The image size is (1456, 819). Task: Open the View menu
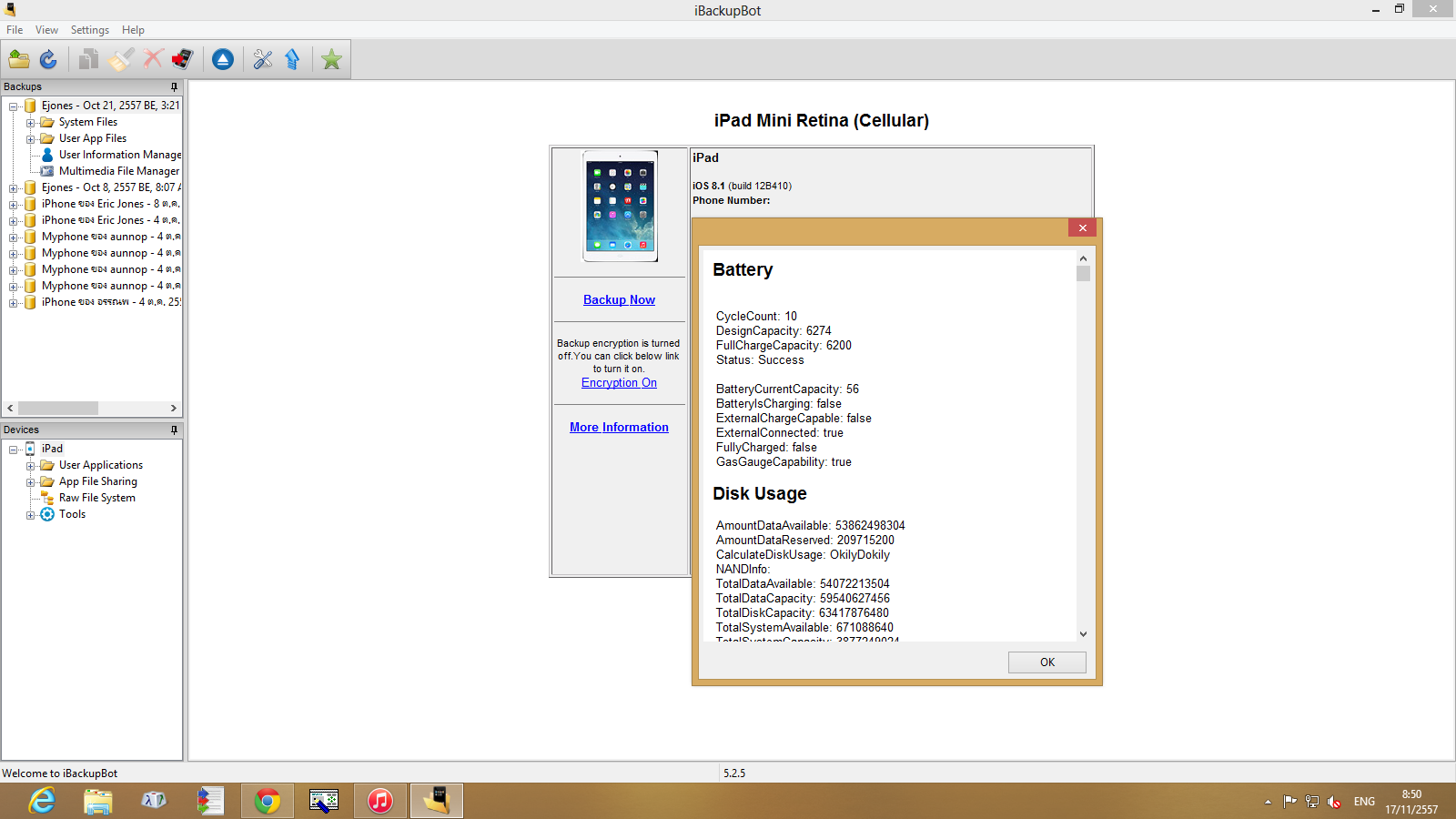pyautogui.click(x=46, y=30)
